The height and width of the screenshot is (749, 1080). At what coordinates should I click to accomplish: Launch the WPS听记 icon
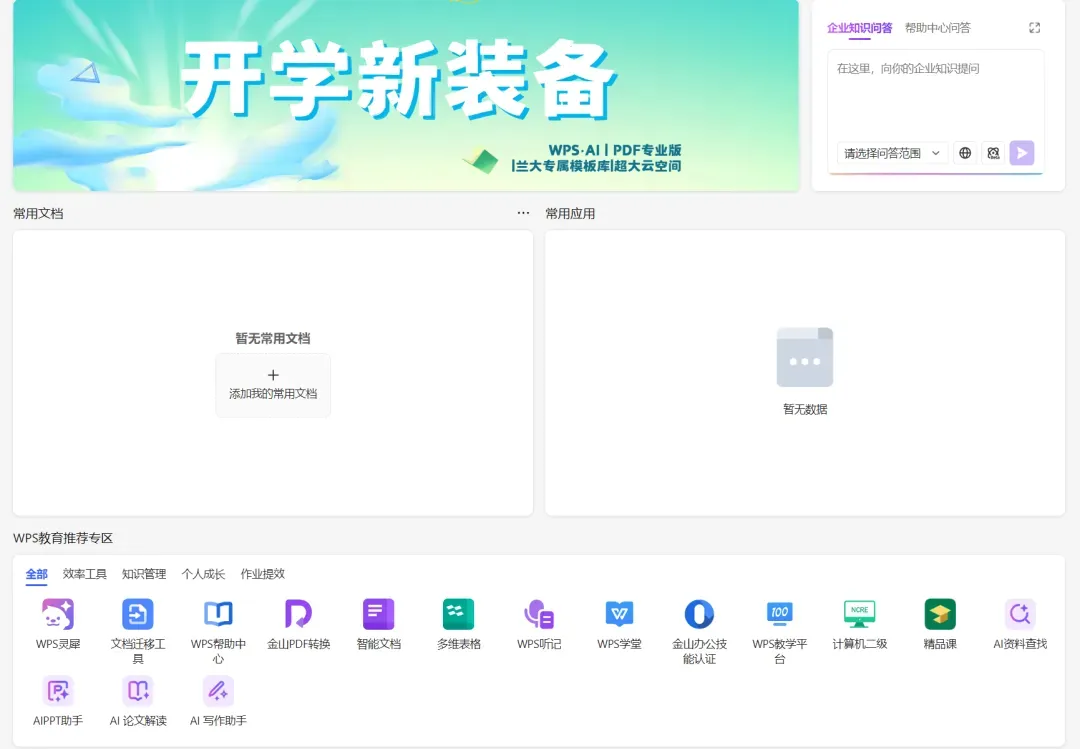pyautogui.click(x=539, y=614)
